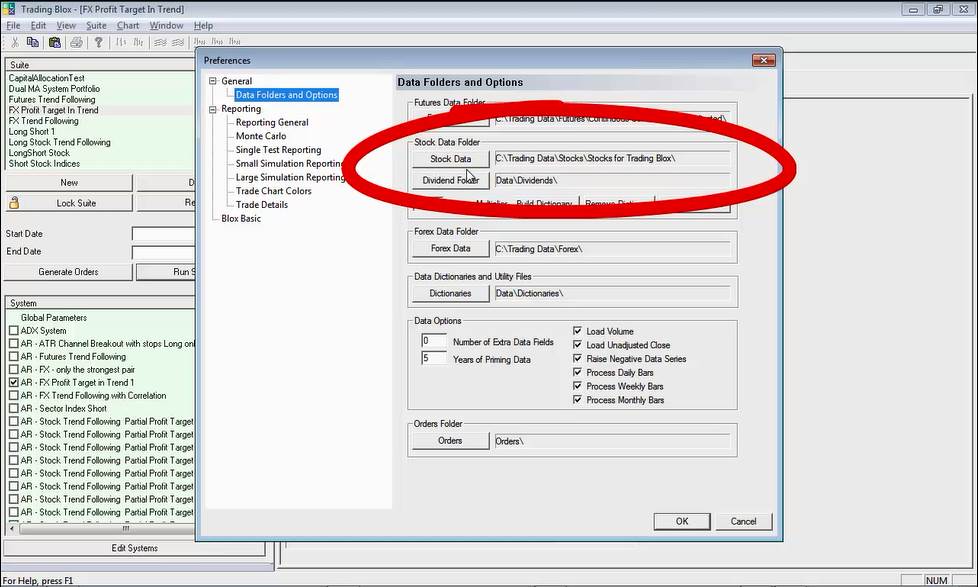Open the View menu

66,26
